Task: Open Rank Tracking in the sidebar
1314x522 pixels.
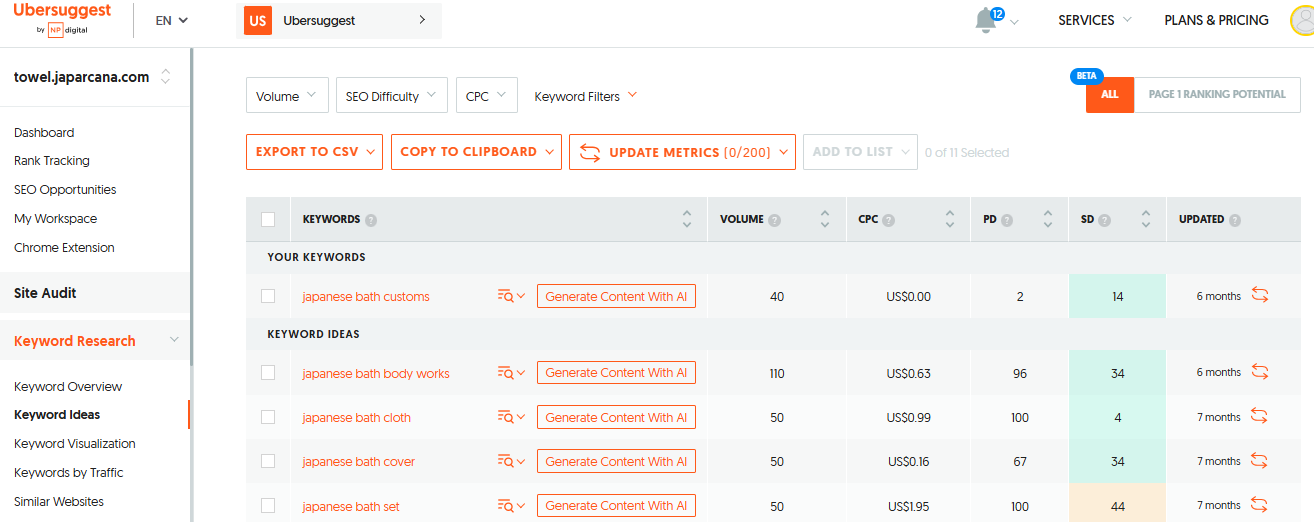Action: (x=52, y=160)
